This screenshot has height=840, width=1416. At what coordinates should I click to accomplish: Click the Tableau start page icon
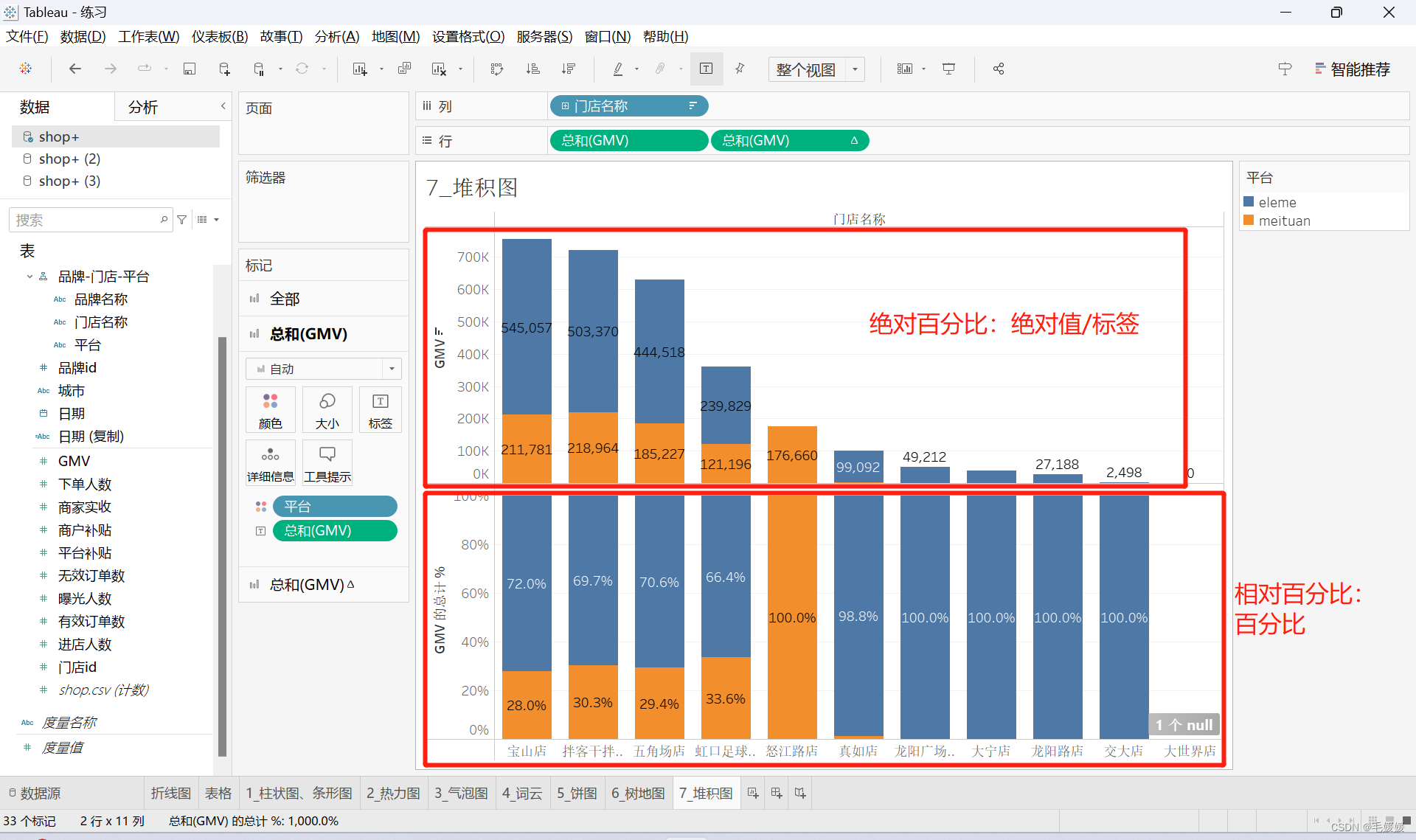coord(26,69)
